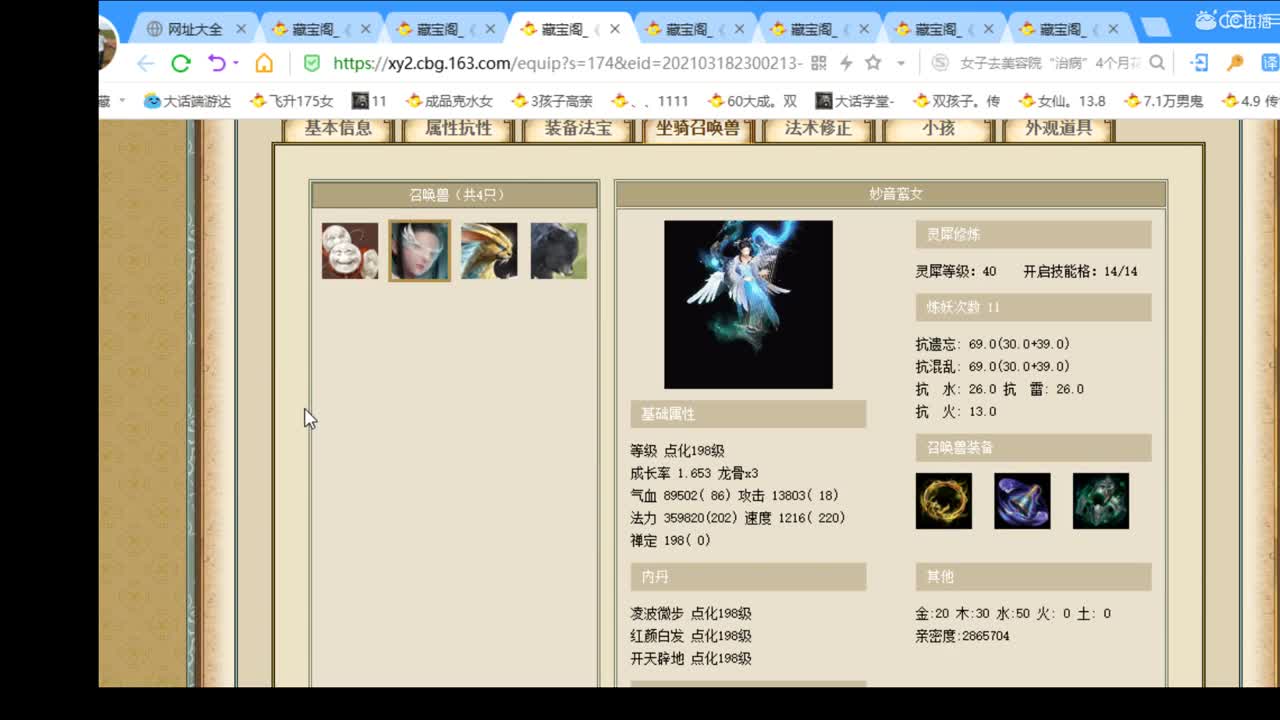This screenshot has height=720, width=1280.
Task: Open the 飞升175女 bookmark
Action: click(x=291, y=101)
